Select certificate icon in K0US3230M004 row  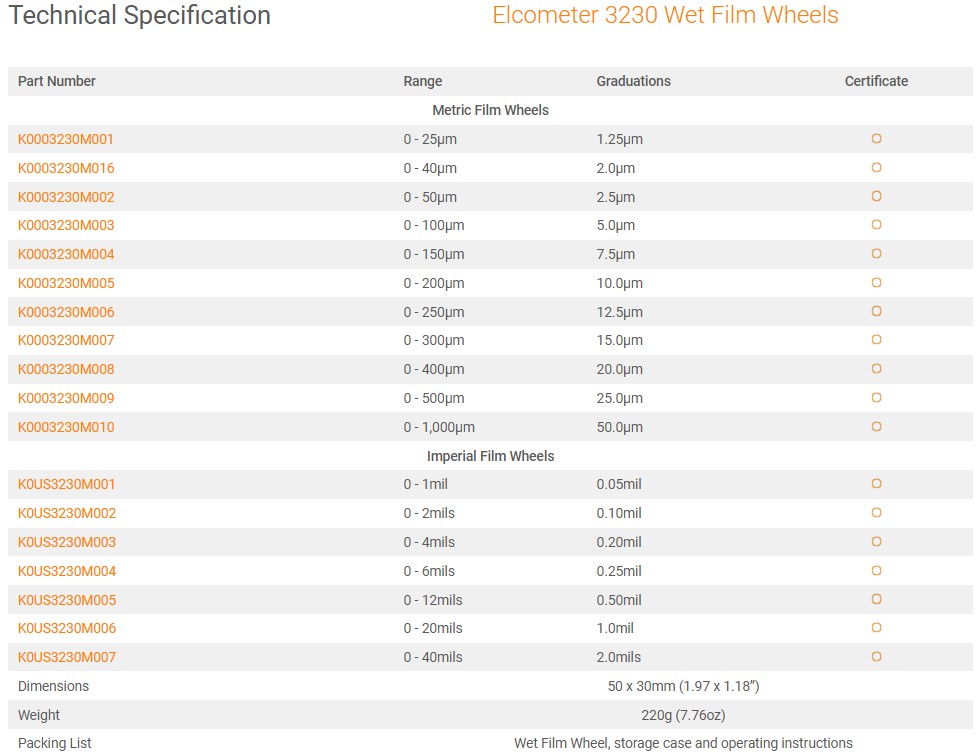(876, 571)
